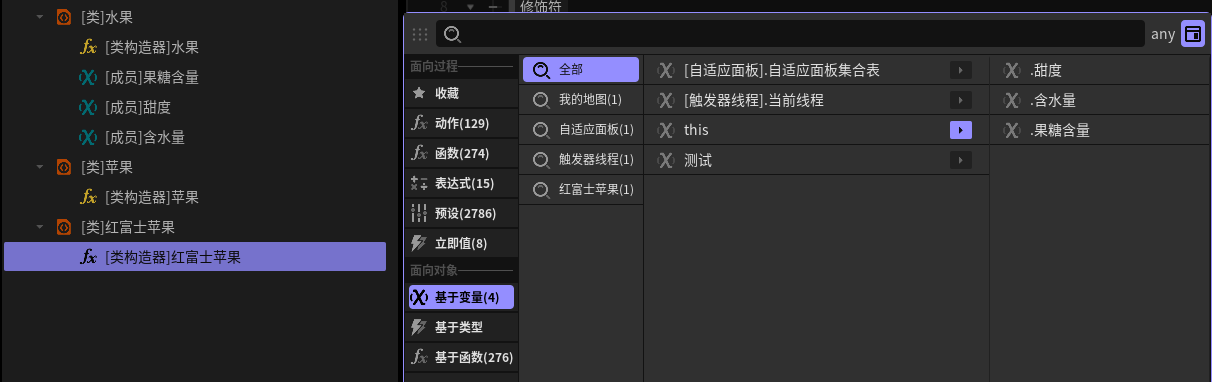Click the star icon beside 收藏

(x=419, y=93)
